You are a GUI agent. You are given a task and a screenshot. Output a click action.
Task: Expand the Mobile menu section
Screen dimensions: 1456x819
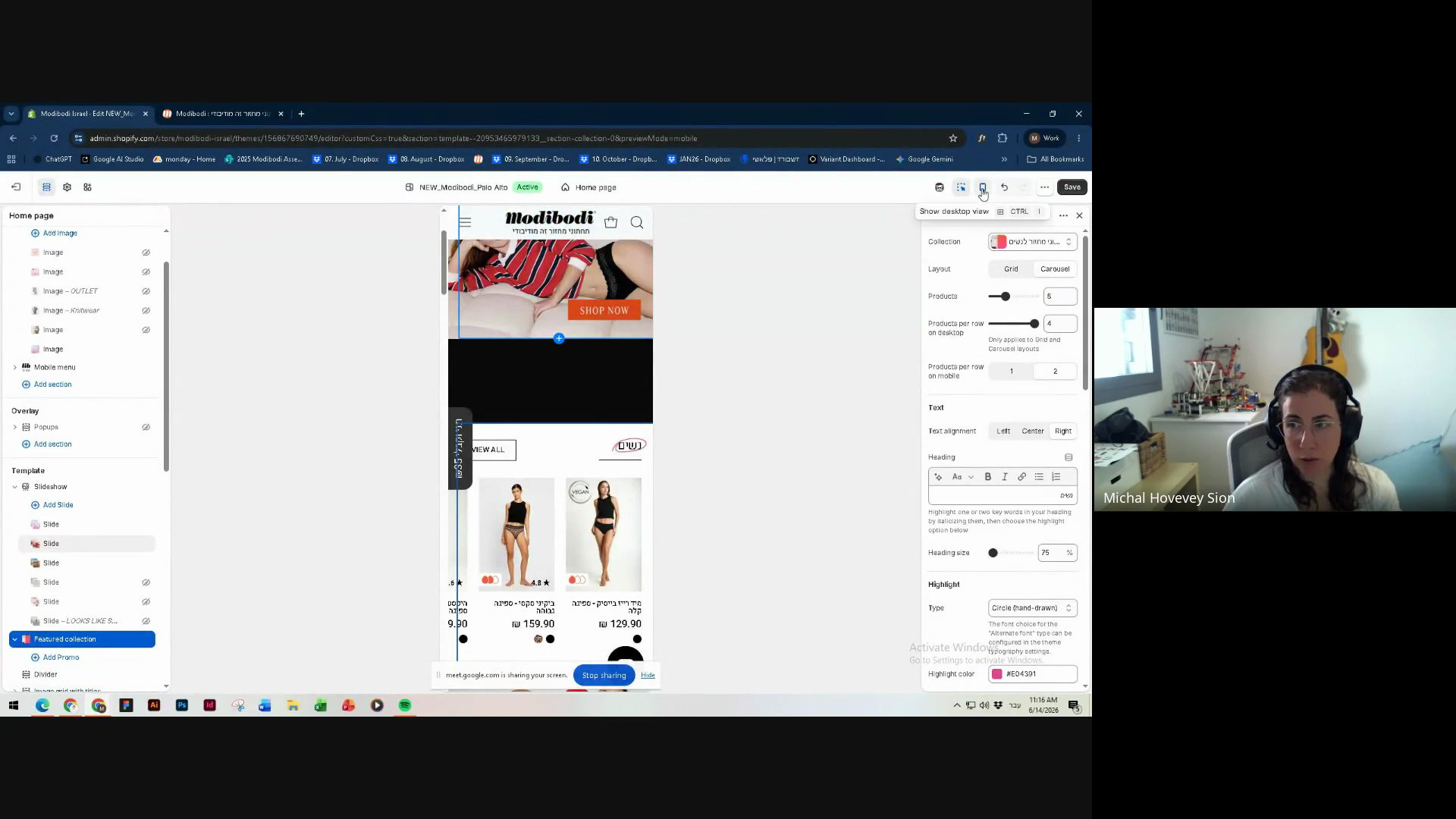coord(14,368)
